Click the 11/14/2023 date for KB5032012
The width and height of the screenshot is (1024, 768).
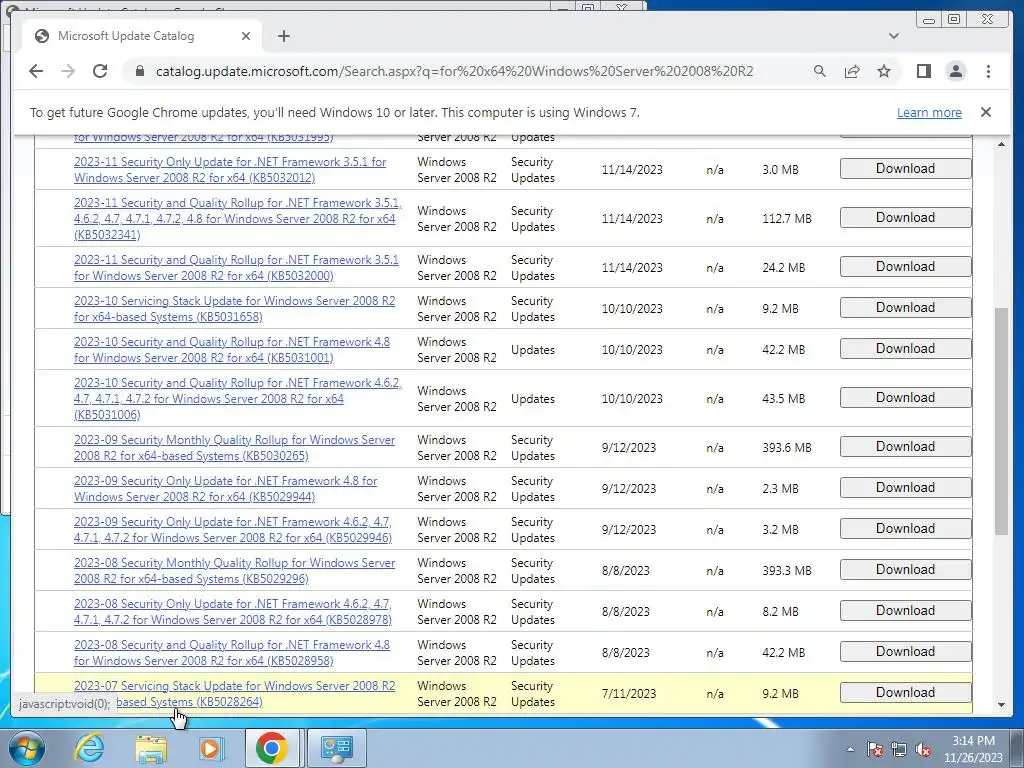pyautogui.click(x=632, y=170)
